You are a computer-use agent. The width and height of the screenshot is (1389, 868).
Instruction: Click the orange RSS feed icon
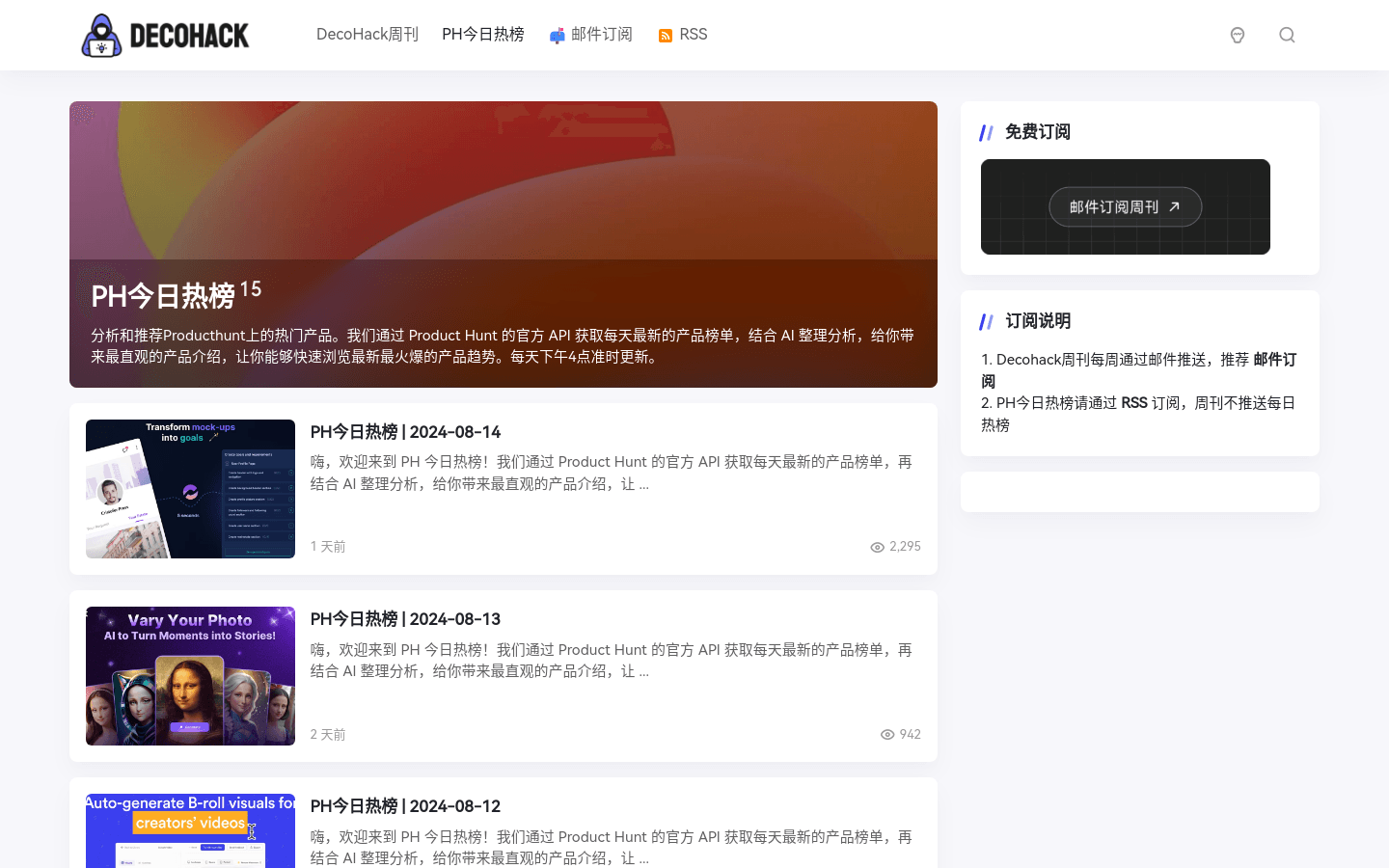point(666,36)
